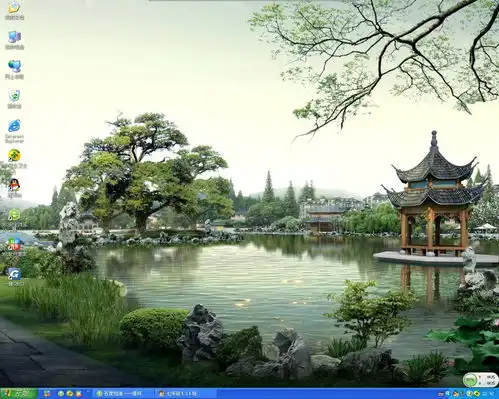Launch the green round browser shortcut below QQ
499x399 pixels.
(14, 215)
